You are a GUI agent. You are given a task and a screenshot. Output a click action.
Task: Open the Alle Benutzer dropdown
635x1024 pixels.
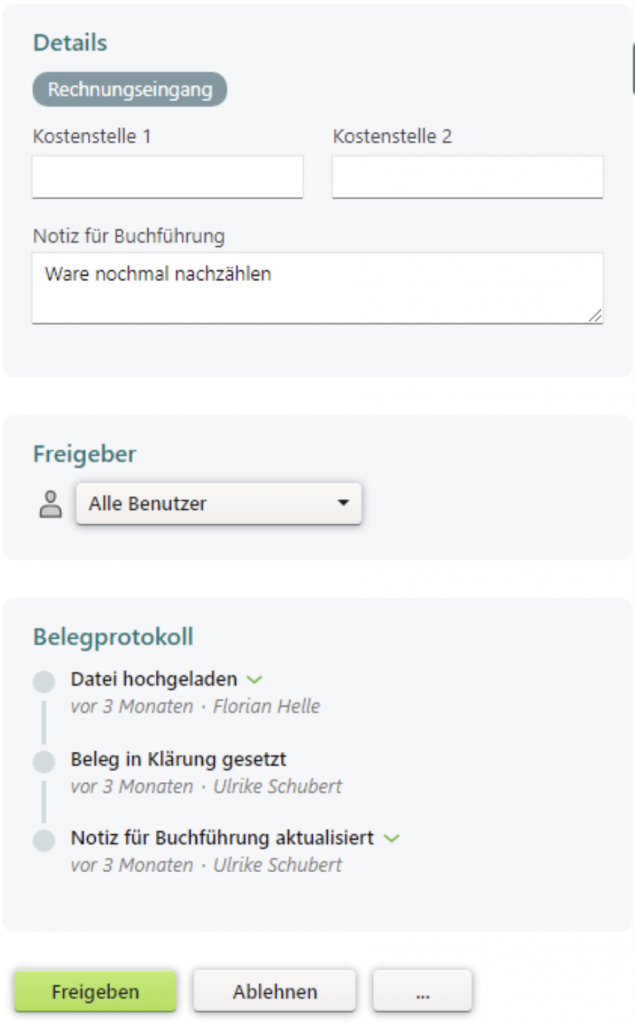218,504
